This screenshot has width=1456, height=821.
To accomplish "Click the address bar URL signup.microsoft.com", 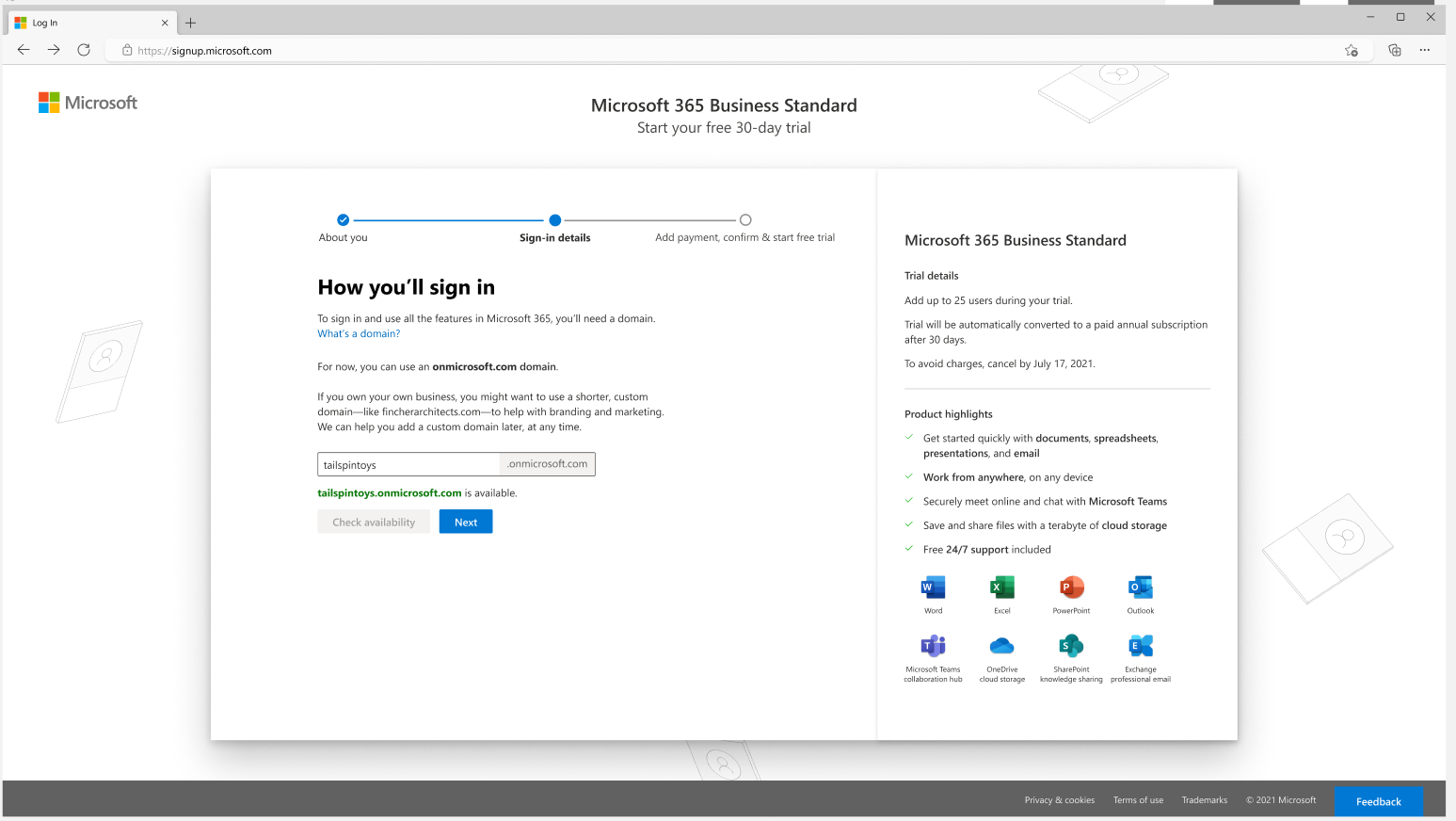I will coord(204,51).
